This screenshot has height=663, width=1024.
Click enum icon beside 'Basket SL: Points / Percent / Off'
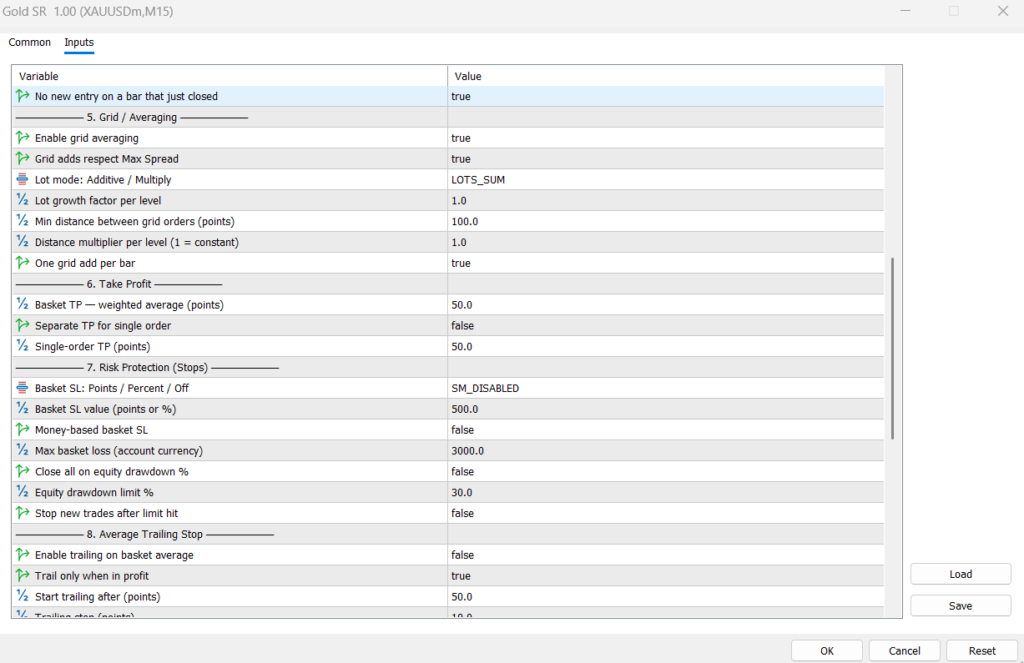(x=23, y=388)
